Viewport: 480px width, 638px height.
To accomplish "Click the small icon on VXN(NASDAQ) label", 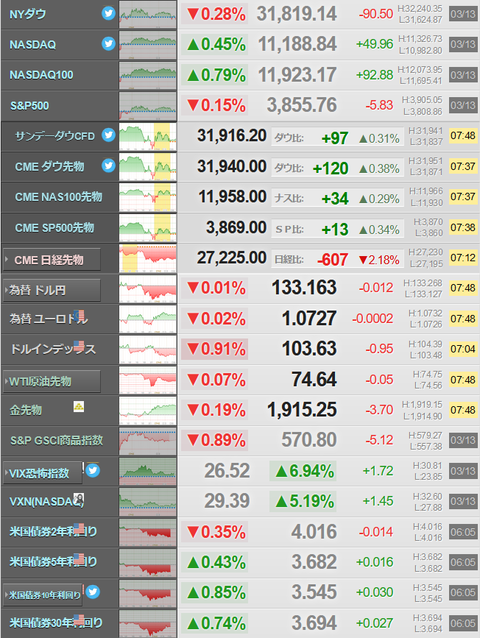I will 79,498.
